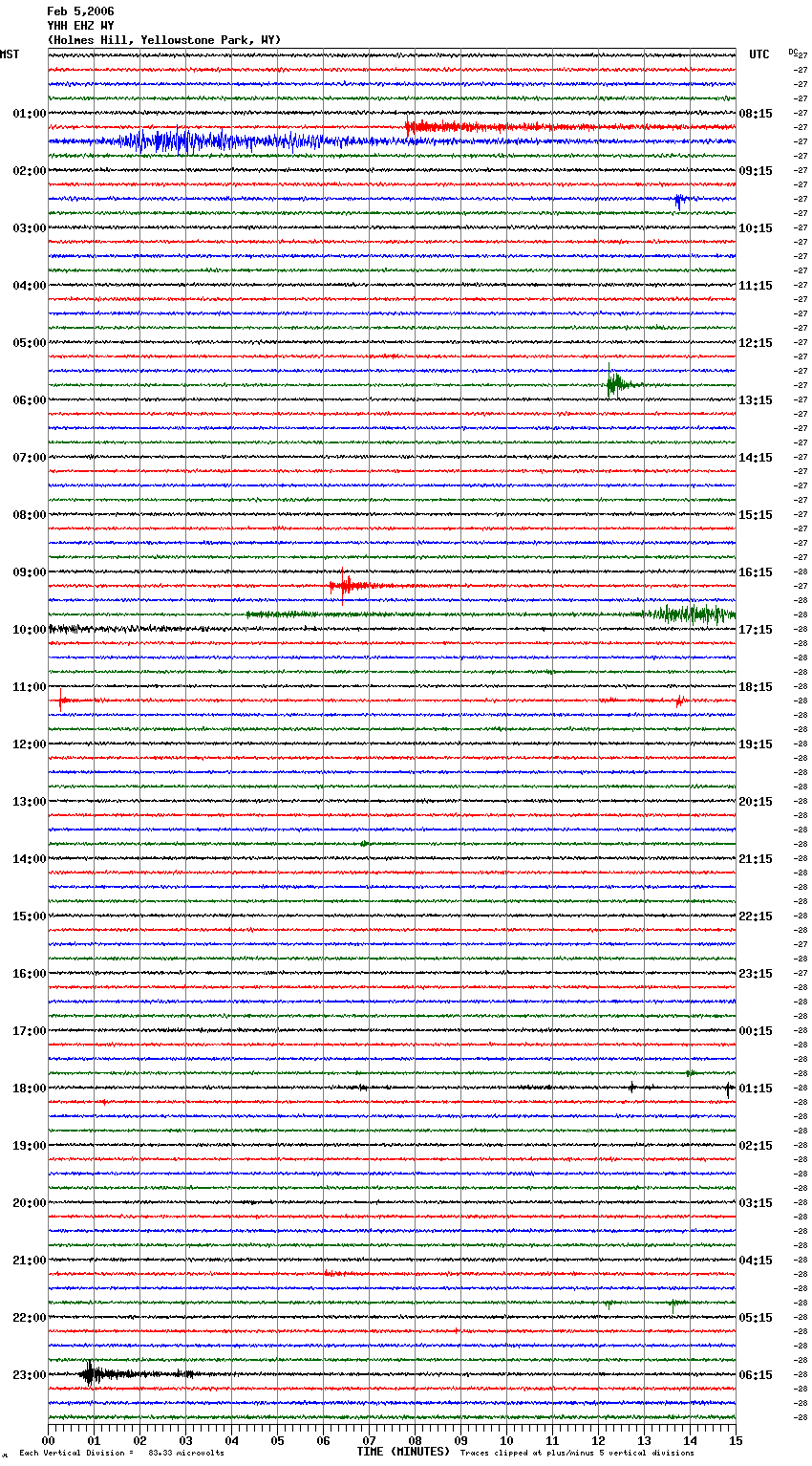The height and width of the screenshot is (1466, 812).
Task: Click the '15' minute tick label
Action: point(736,1440)
